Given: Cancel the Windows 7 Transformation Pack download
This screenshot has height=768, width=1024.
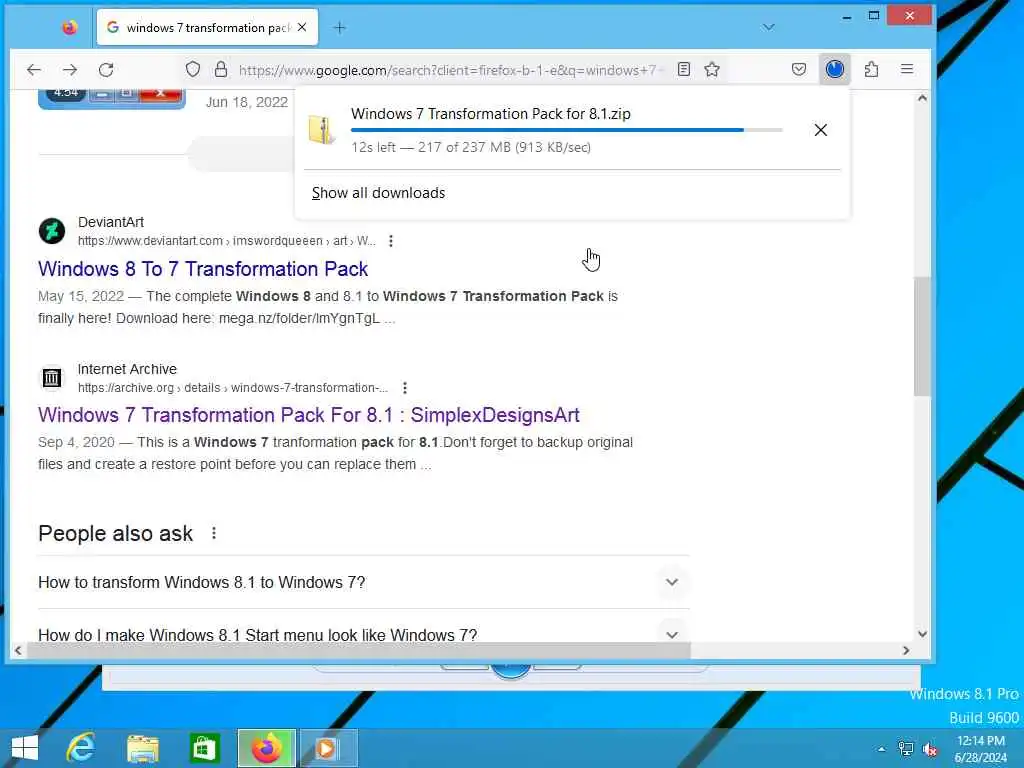Looking at the screenshot, I should 821,130.
